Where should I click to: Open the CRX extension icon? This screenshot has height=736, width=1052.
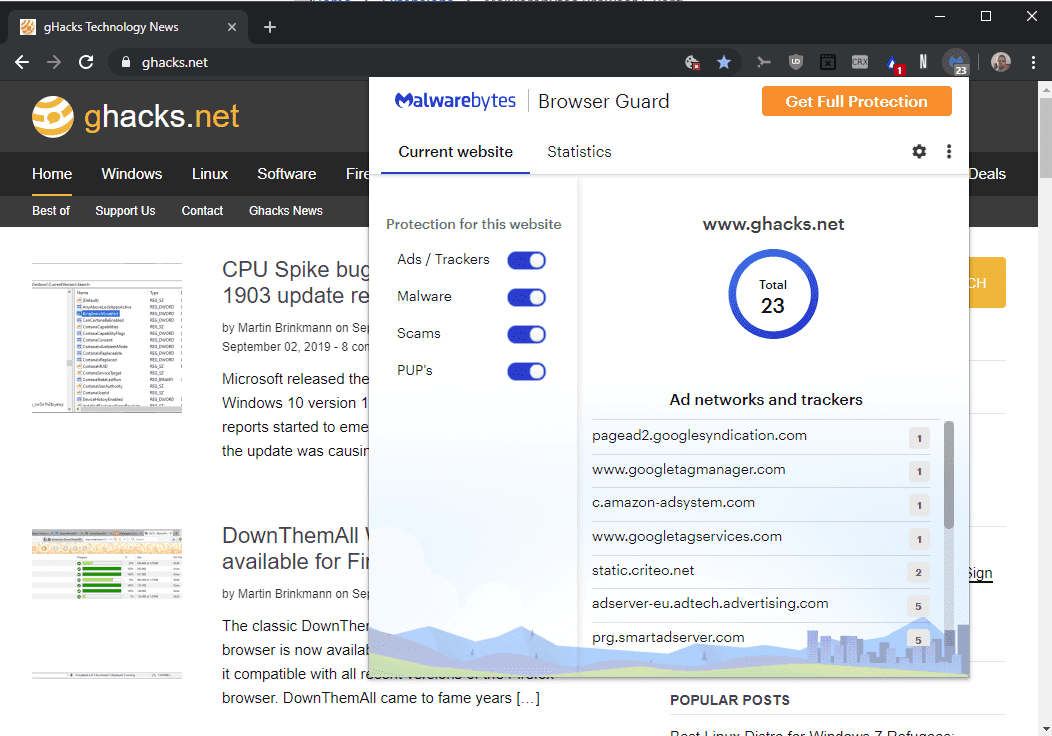860,61
